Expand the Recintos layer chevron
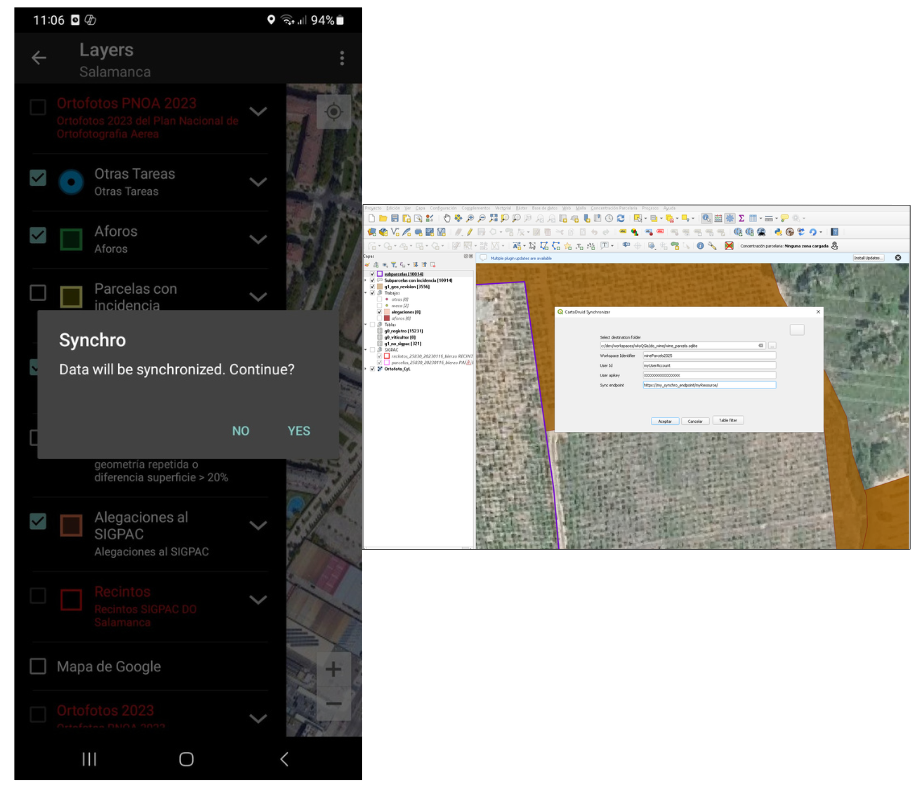Viewport: 923px width, 792px height. 258,600
